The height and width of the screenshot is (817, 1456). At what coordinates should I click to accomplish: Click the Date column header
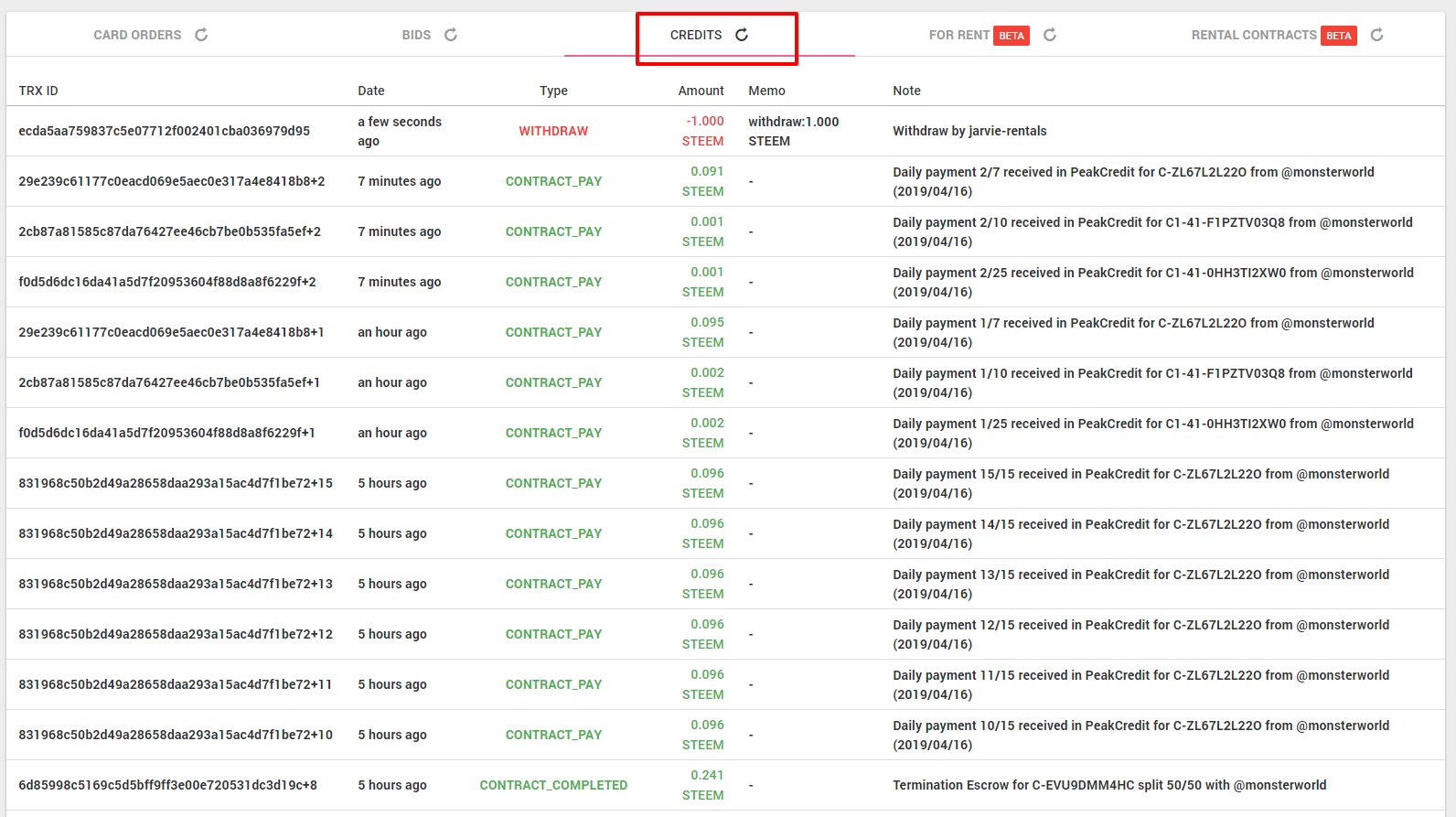point(370,91)
